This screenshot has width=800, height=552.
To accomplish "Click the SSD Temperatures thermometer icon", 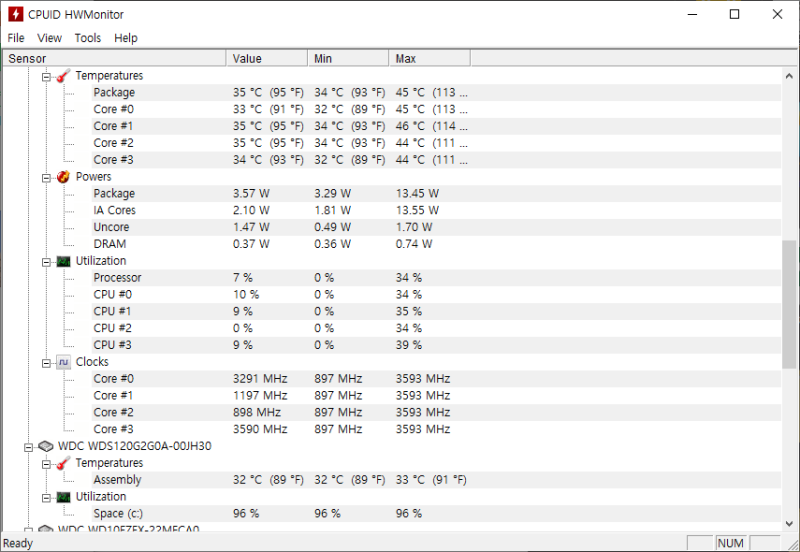I will (63, 463).
